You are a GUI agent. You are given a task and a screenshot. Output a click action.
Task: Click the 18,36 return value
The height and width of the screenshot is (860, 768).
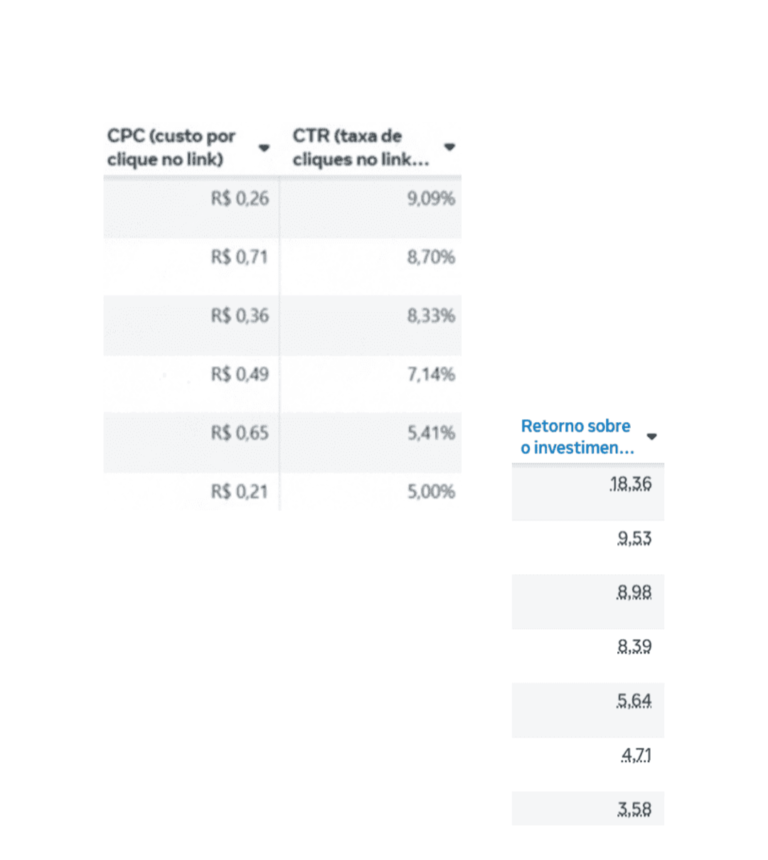tap(630, 484)
